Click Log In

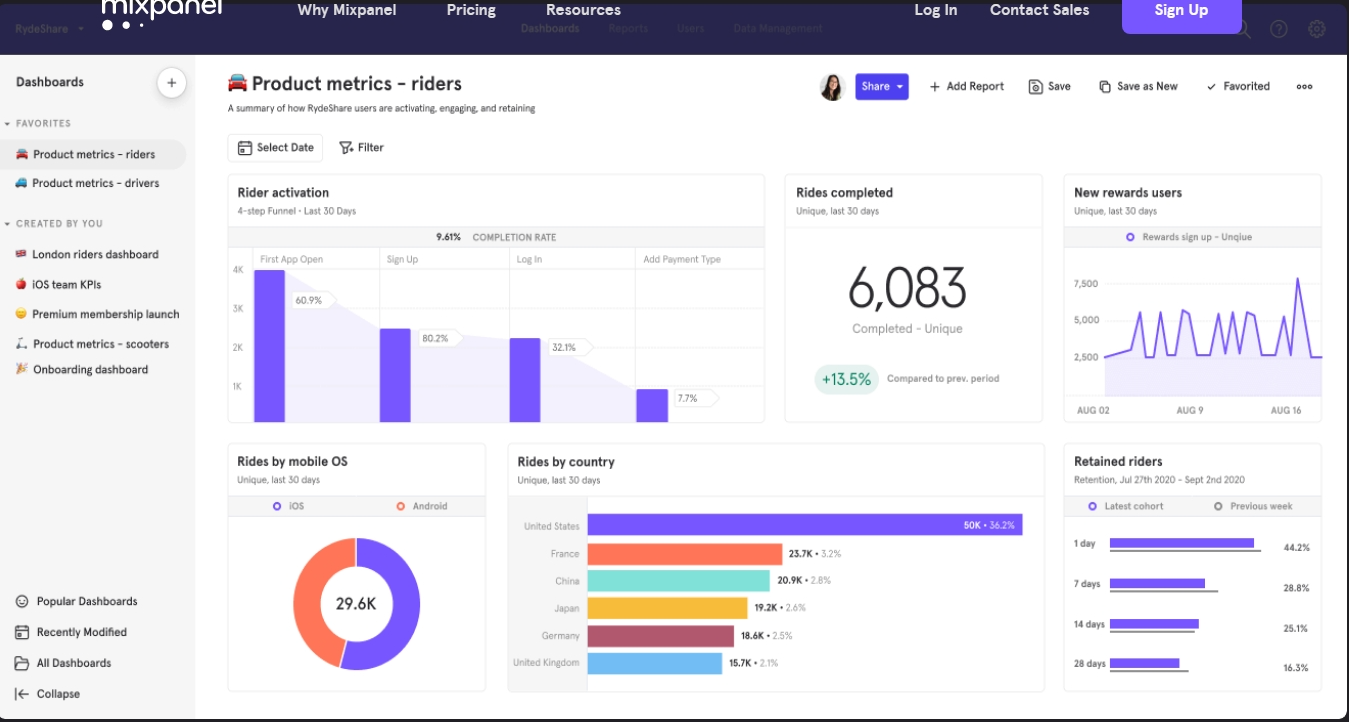coord(936,10)
